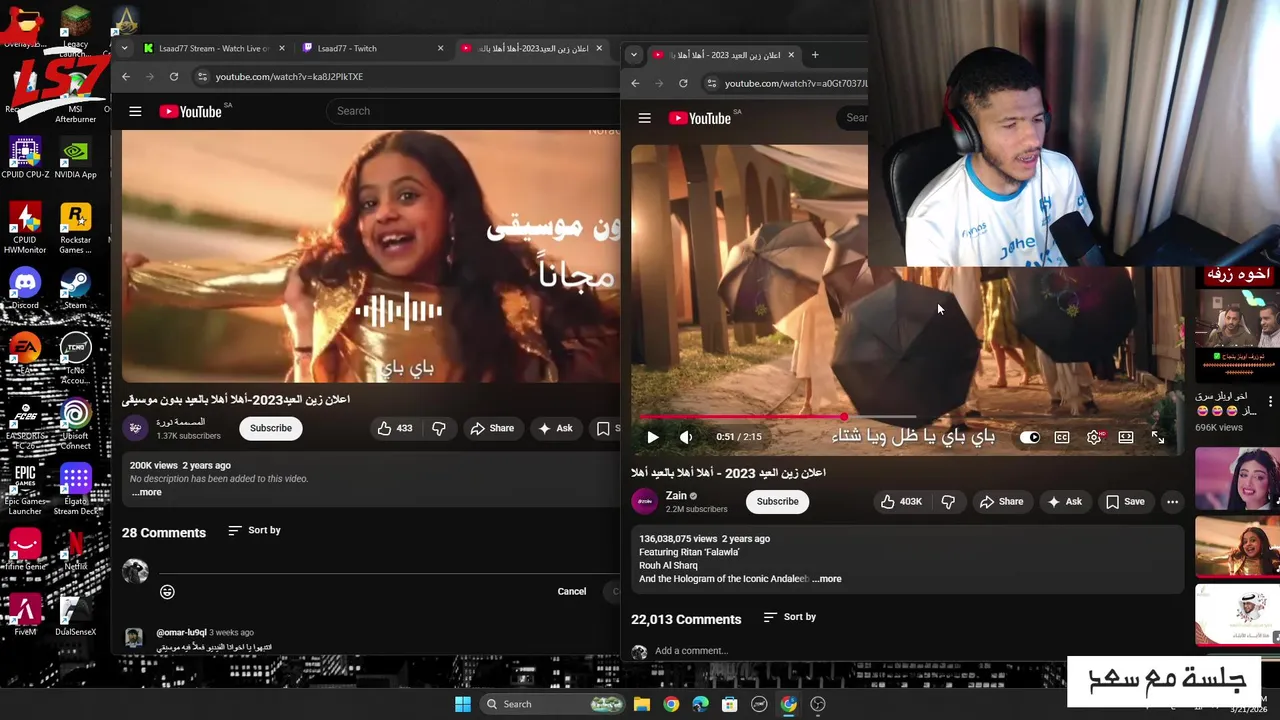Open more options for recommended video
Viewport: 1280px width, 720px height.
coord(1271,402)
